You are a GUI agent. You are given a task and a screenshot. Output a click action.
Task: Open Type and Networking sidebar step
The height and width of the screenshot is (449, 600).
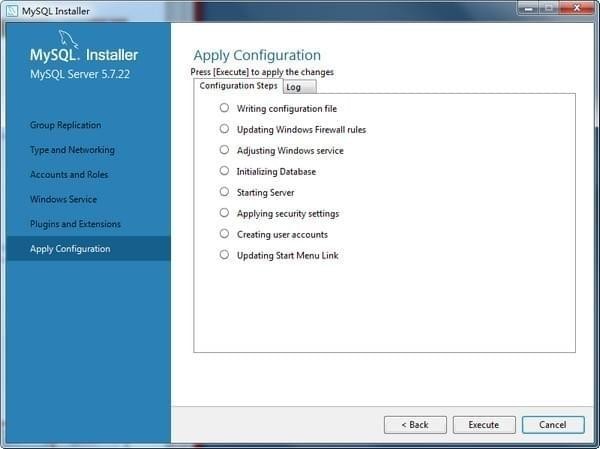coord(72,150)
